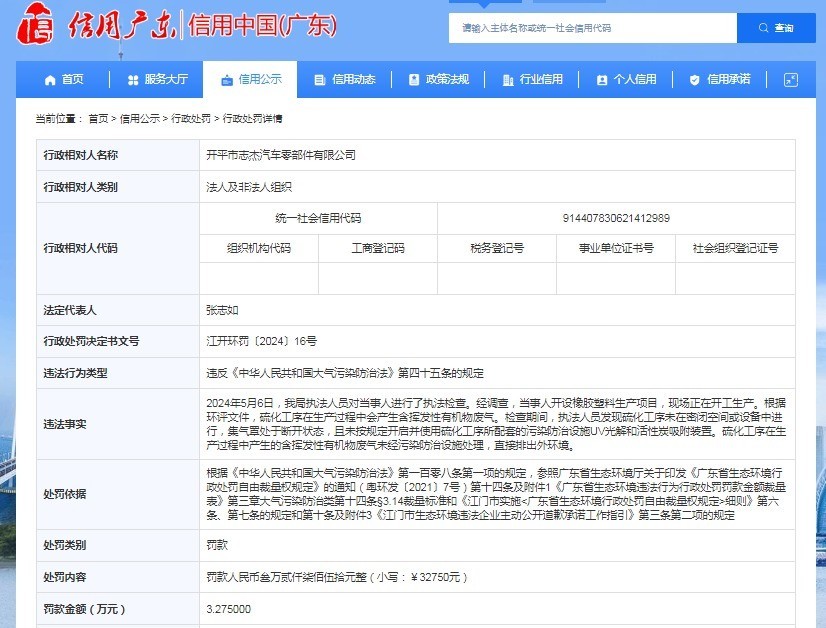Select the company name 开平市志杰汽车零部件有限公司
Screen dimensions: 826x628
pos(280,155)
